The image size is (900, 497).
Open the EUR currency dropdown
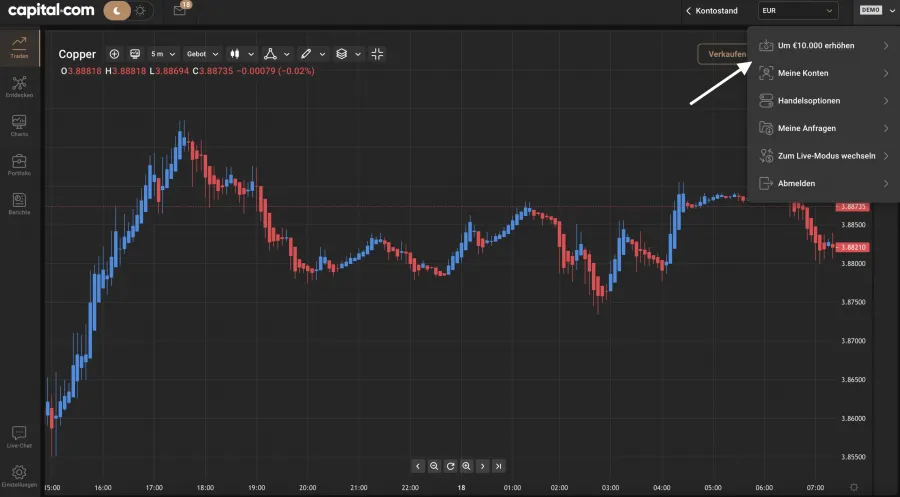pos(797,11)
